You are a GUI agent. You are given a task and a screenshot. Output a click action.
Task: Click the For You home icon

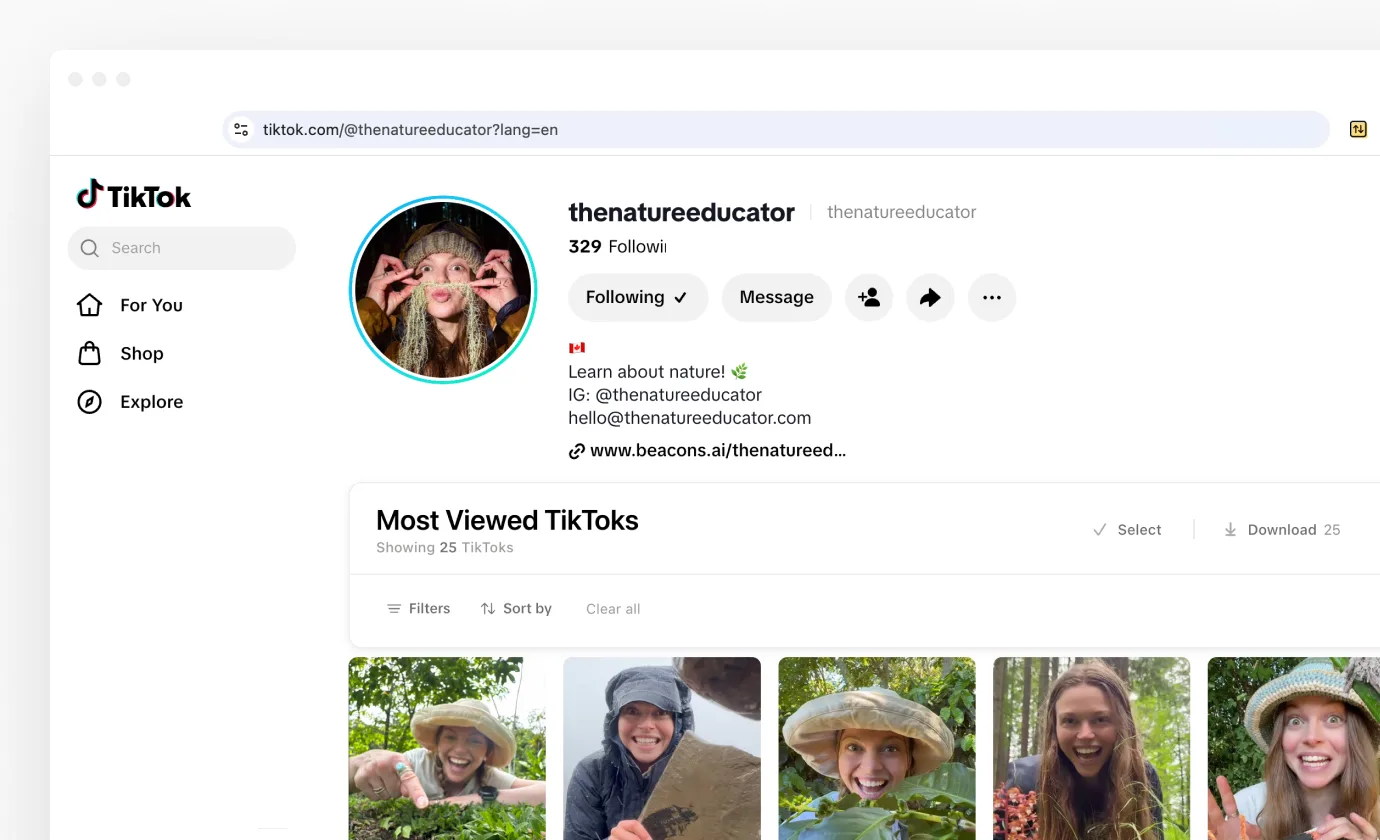click(x=90, y=305)
